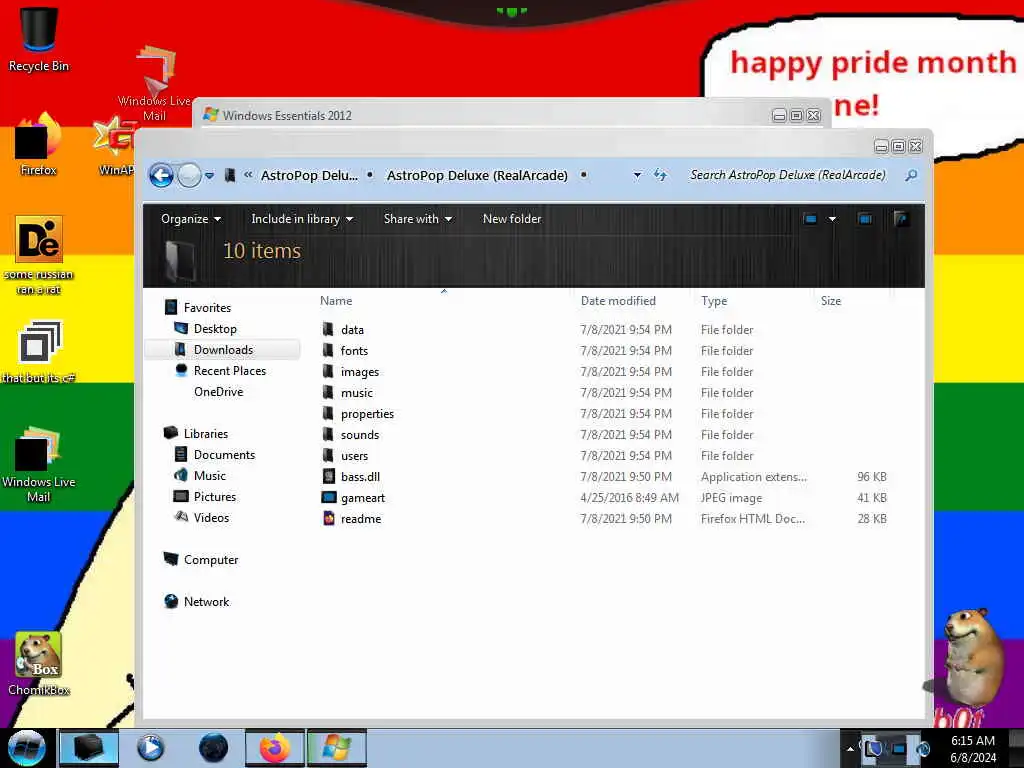Select ChomikBox desktop icon
The image size is (1024, 768).
[x=39, y=664]
